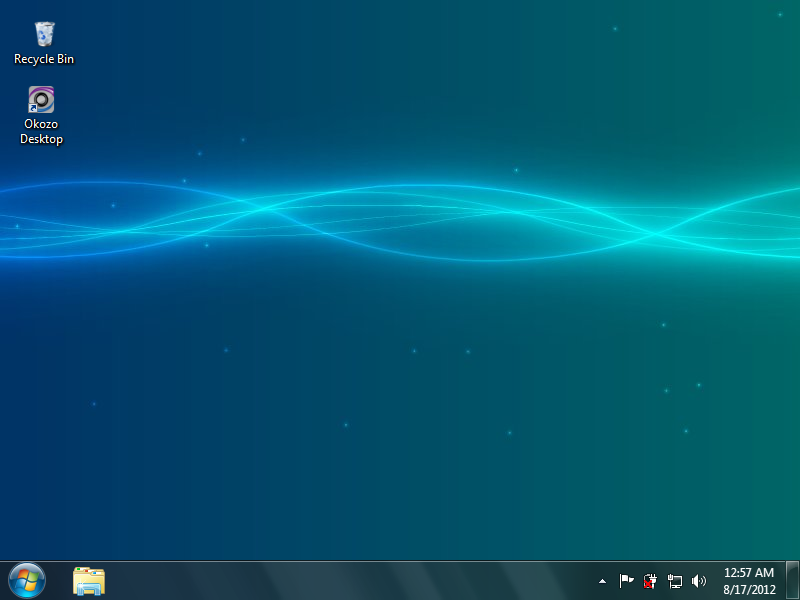Image resolution: width=800 pixels, height=600 pixels.
Task: Open the network status tray icon
Action: point(674,581)
